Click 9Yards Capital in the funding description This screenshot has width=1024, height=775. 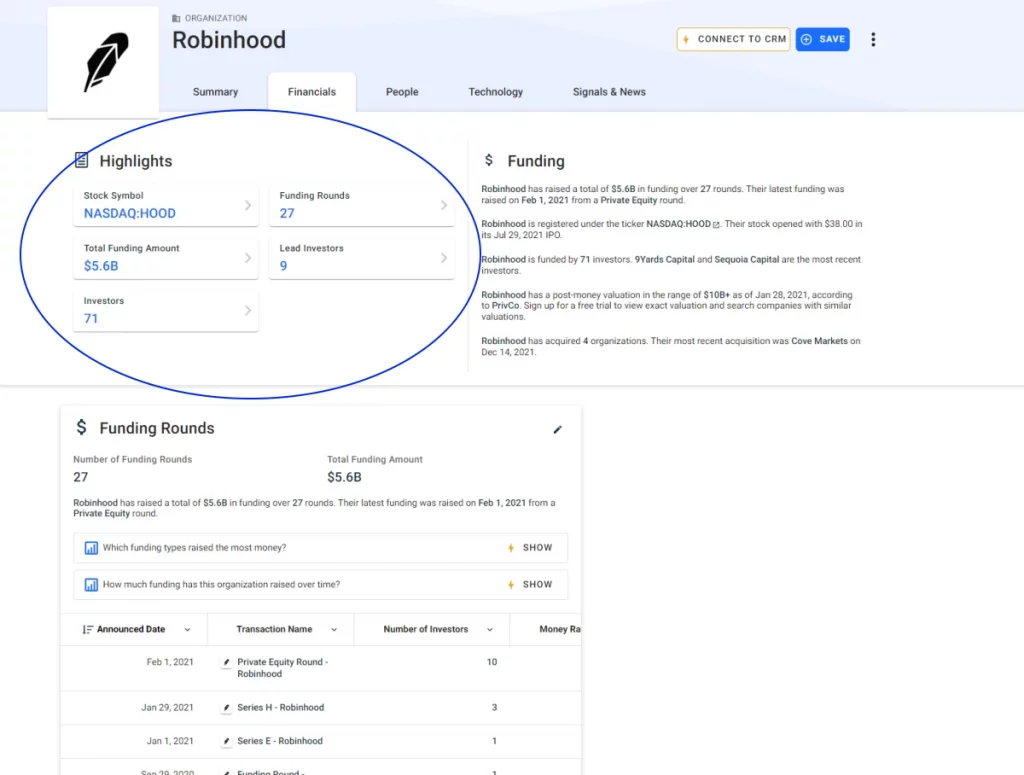click(x=665, y=259)
